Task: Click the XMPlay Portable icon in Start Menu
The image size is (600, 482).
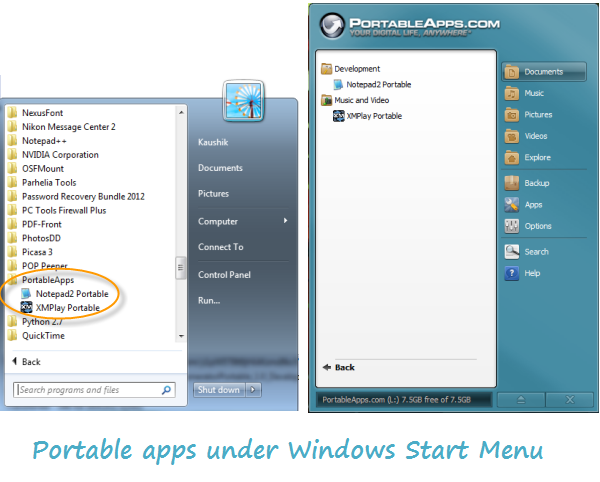Action: point(26,308)
